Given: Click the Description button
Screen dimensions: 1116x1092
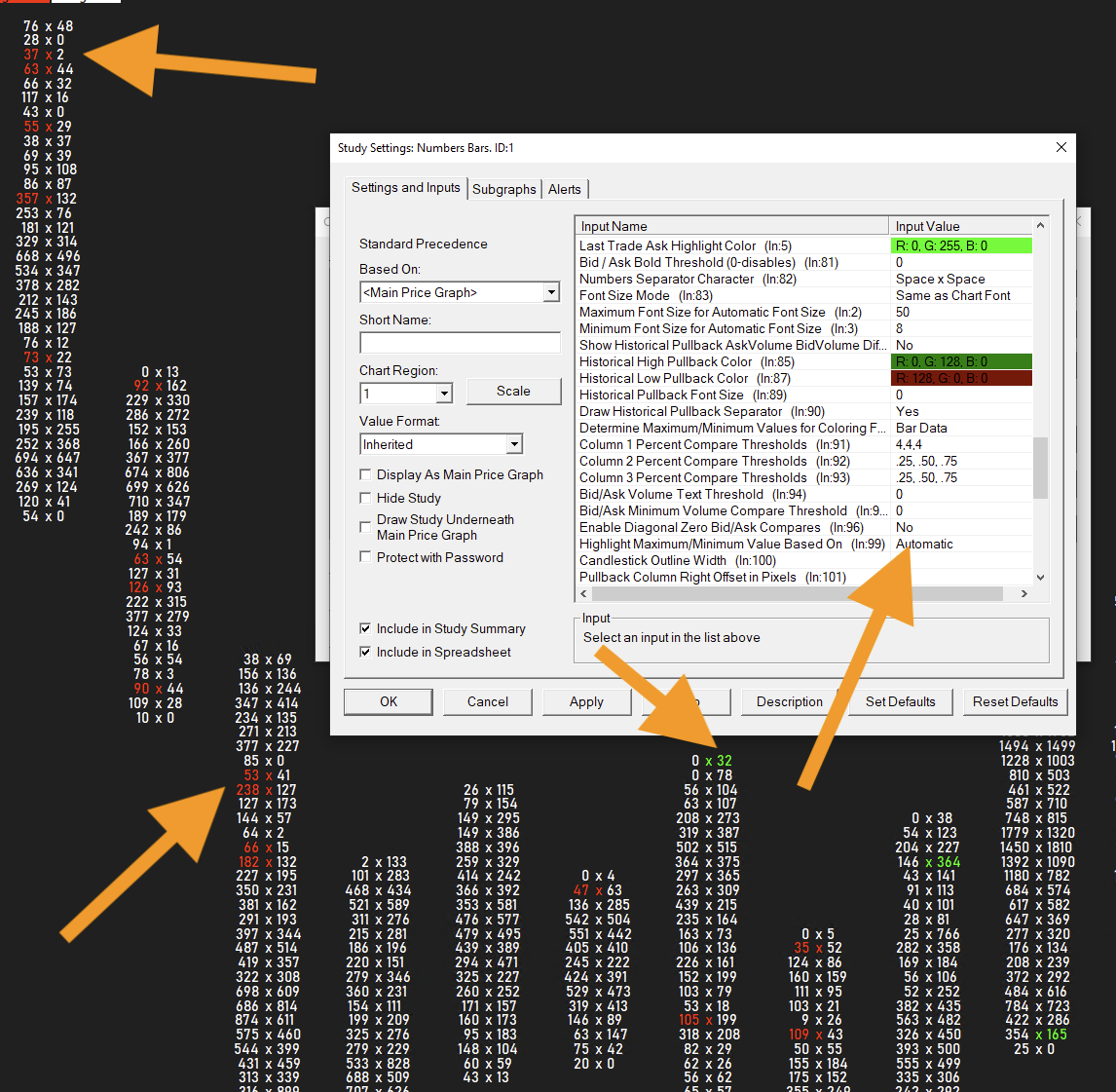Looking at the screenshot, I should 790,702.
